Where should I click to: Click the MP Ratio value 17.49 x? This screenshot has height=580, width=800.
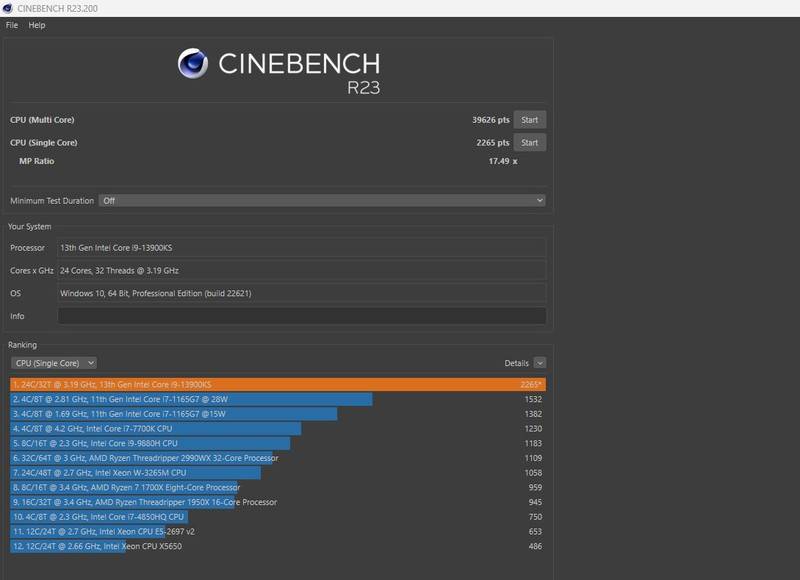pos(503,161)
